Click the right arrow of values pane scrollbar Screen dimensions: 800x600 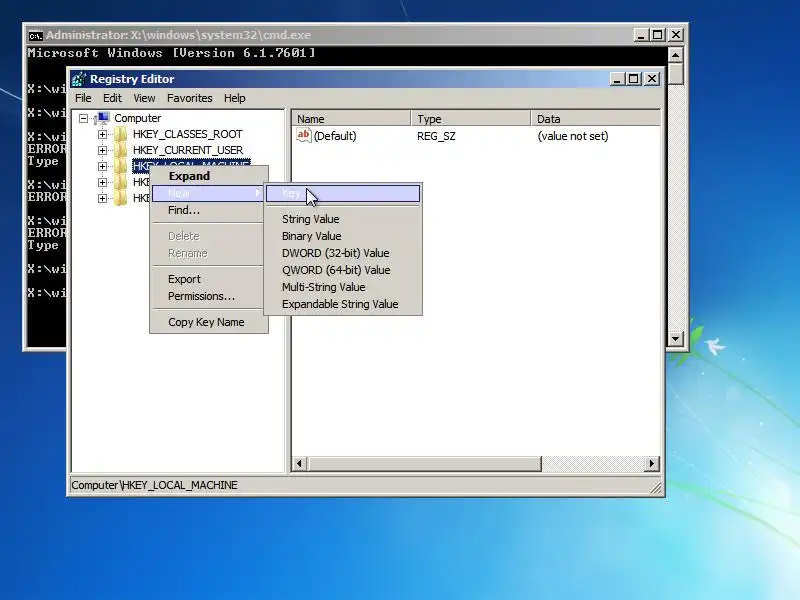pyautogui.click(x=652, y=464)
